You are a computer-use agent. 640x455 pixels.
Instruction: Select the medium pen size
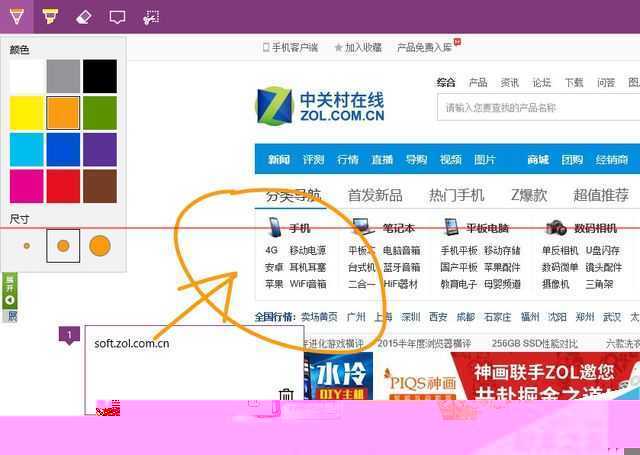point(63,246)
